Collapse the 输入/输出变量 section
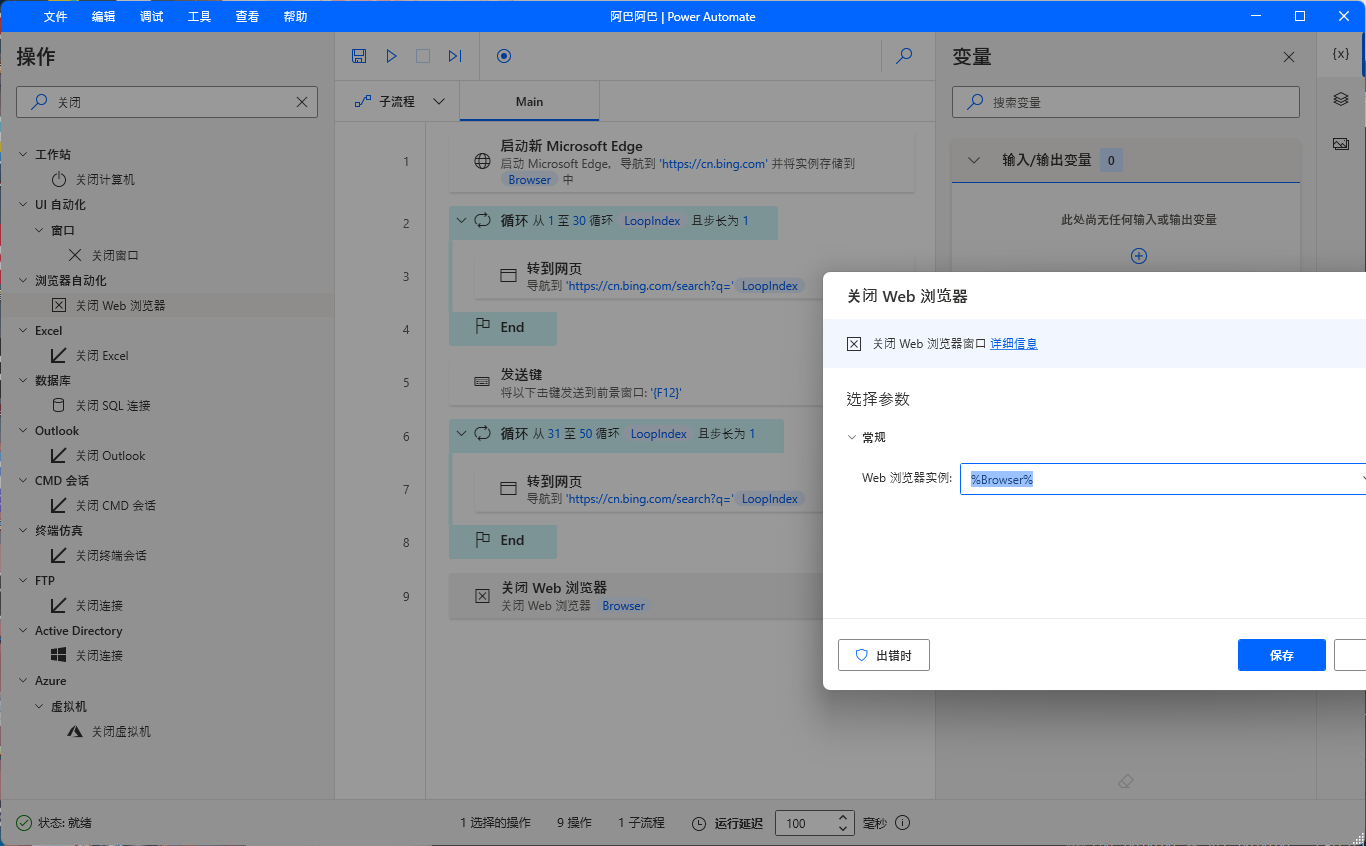1366x846 pixels. pos(974,160)
